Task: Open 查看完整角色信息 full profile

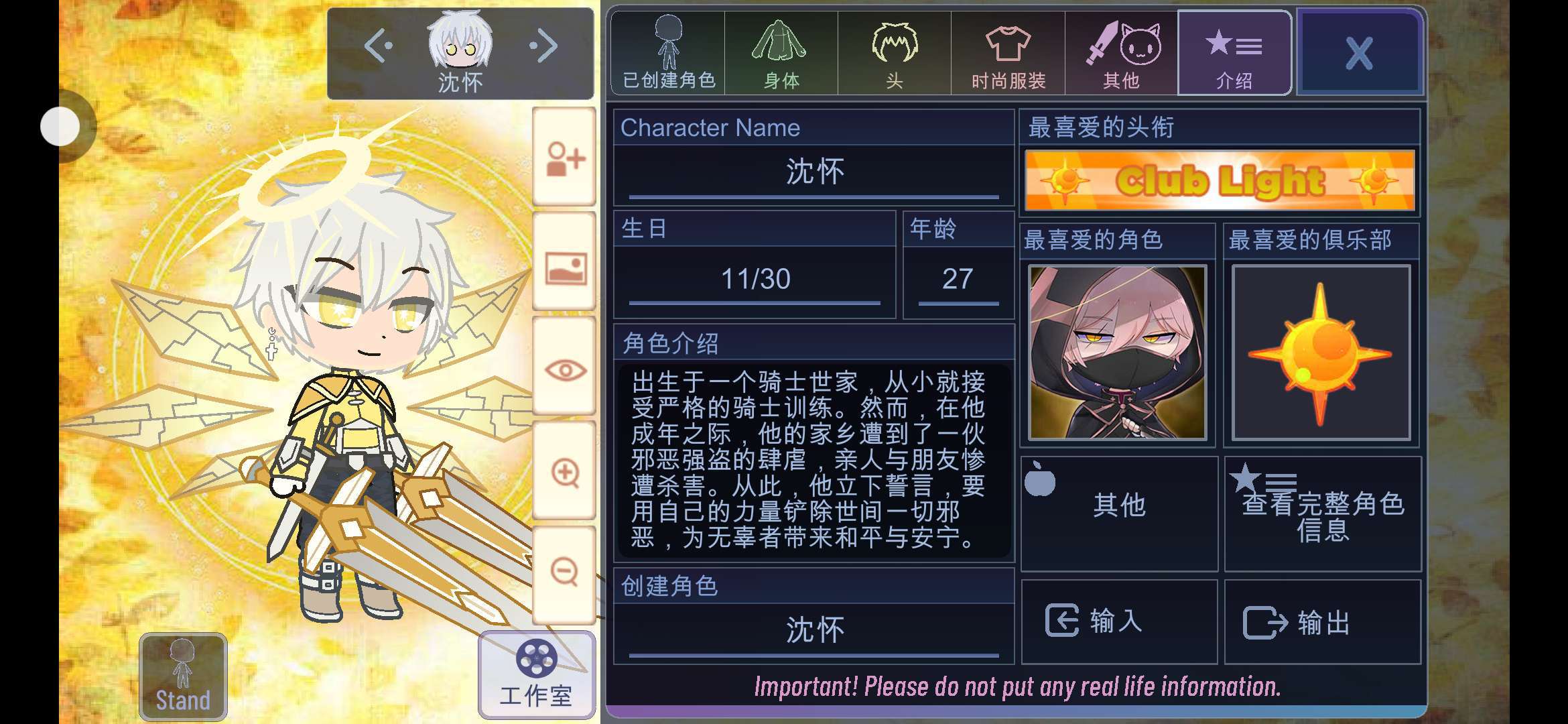Action: (x=1323, y=514)
